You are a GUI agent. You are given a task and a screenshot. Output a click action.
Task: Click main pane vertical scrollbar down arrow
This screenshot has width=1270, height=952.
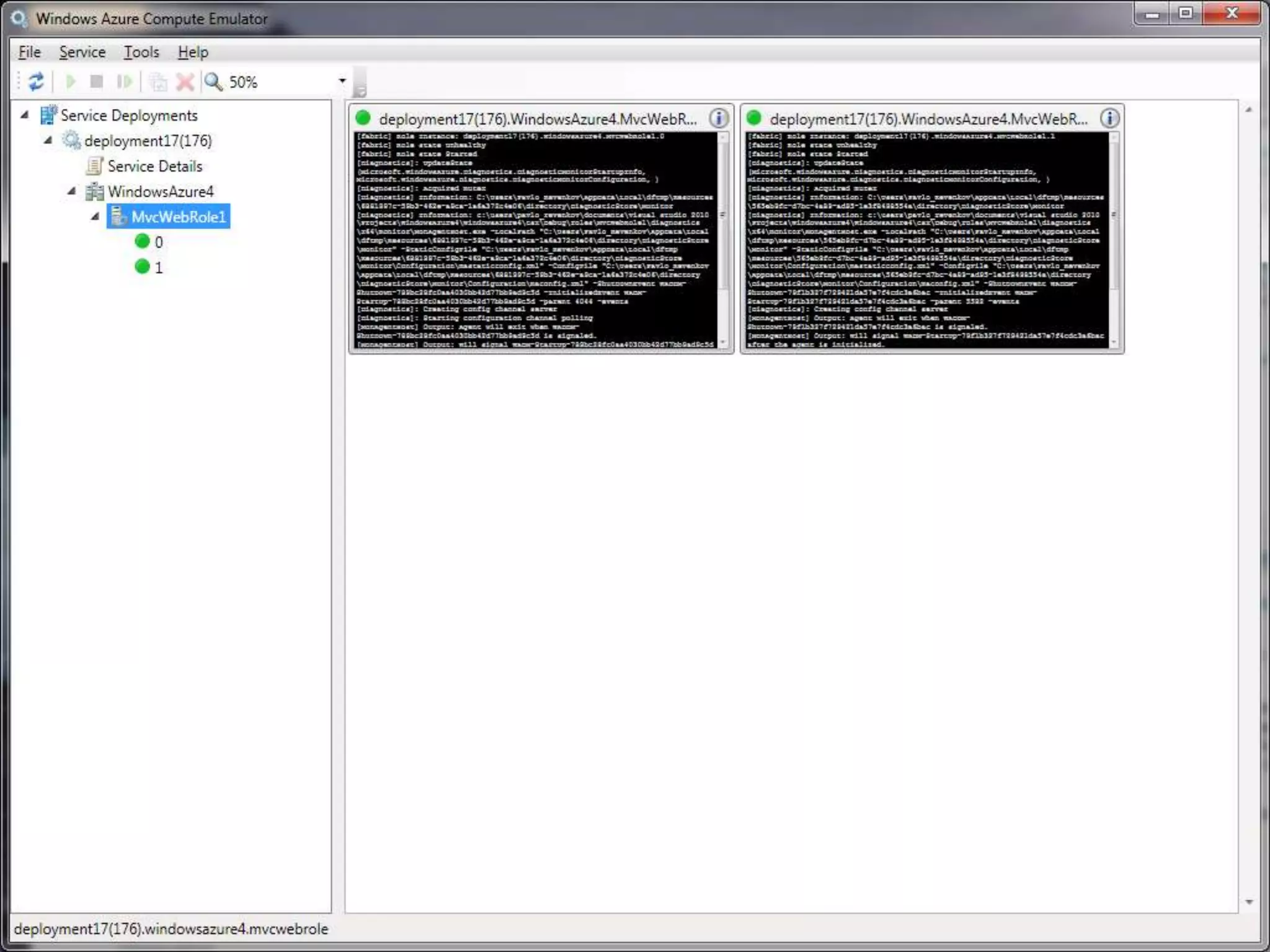point(1248,902)
